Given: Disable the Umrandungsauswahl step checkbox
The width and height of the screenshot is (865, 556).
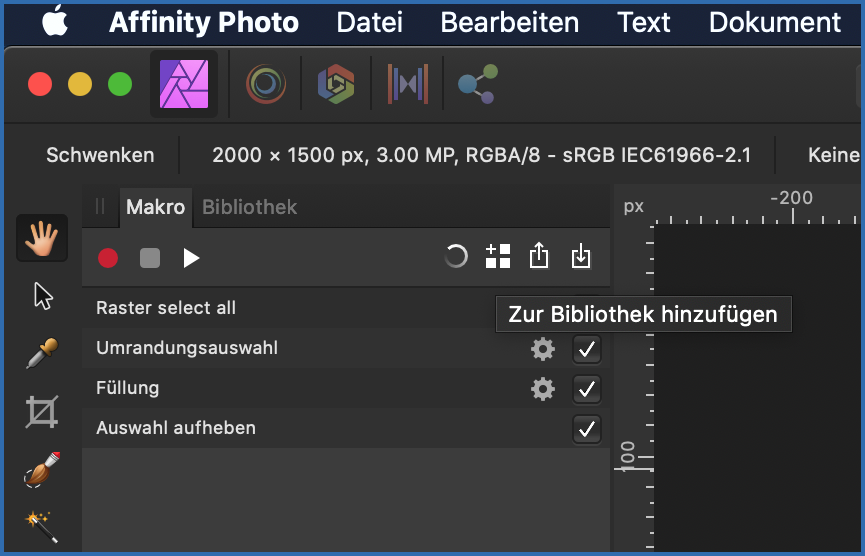Looking at the screenshot, I should (586, 349).
